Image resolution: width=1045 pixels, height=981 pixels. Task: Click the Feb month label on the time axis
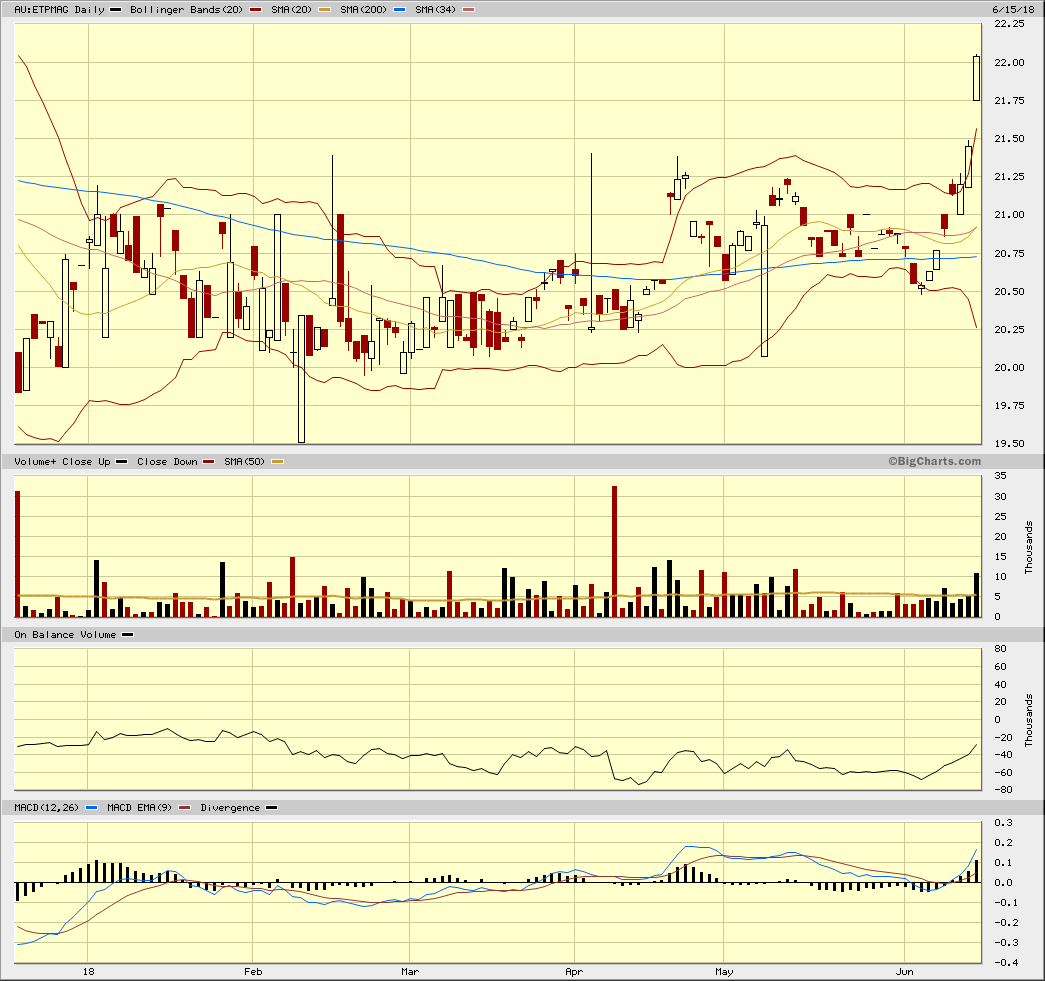pos(253,972)
